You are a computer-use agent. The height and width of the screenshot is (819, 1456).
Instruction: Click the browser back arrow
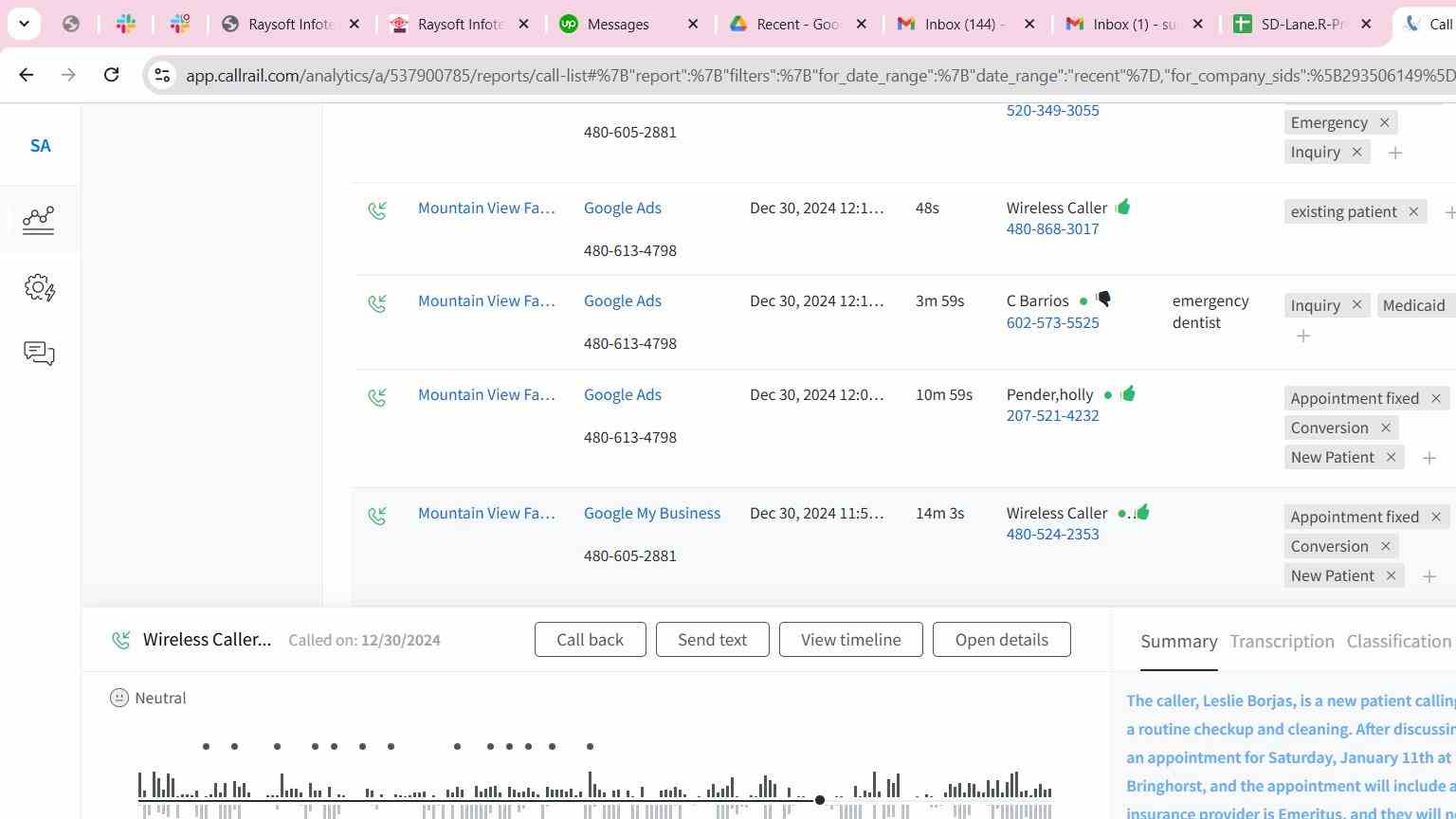27,74
